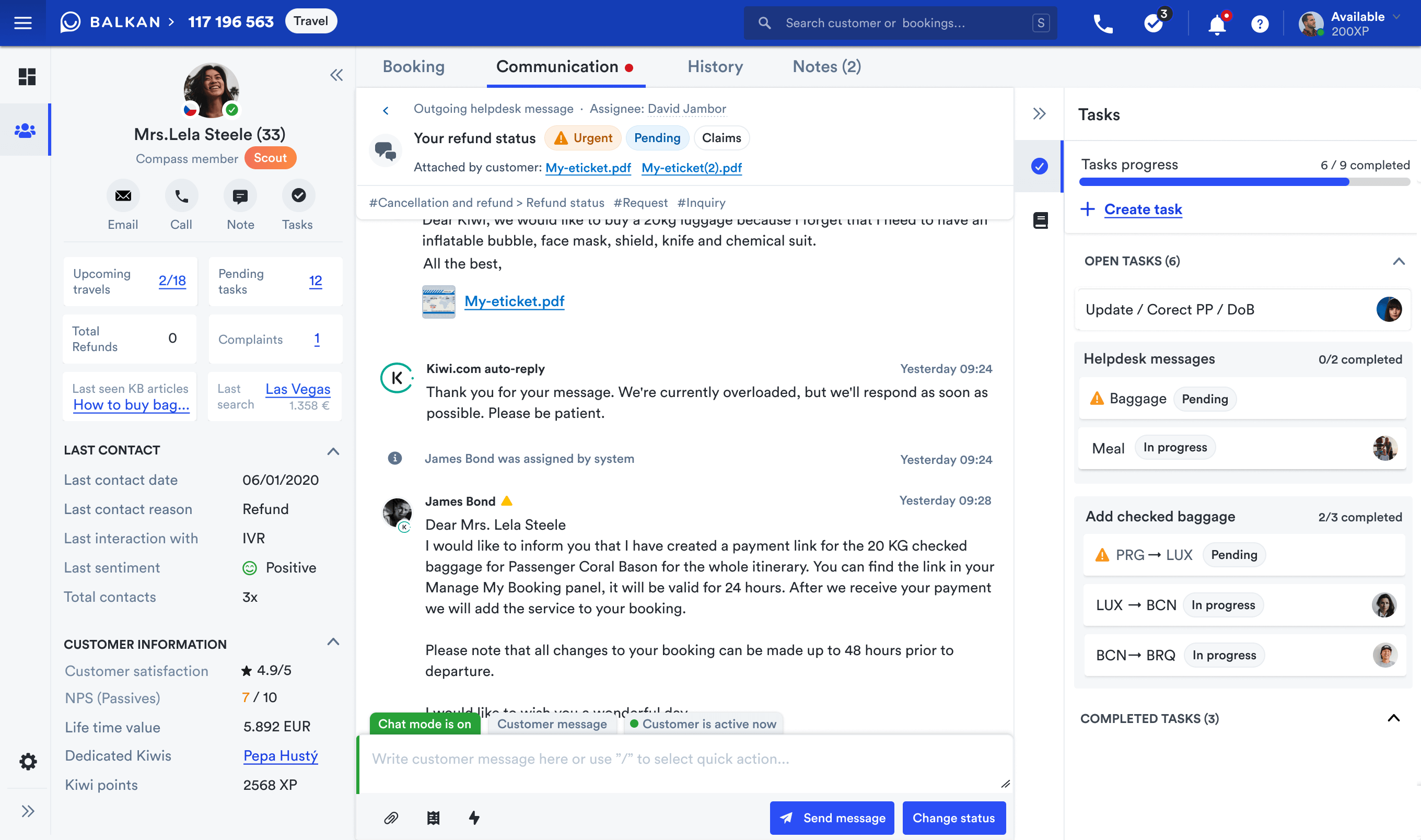Click the Send message button
The width and height of the screenshot is (1421, 840).
(x=832, y=818)
